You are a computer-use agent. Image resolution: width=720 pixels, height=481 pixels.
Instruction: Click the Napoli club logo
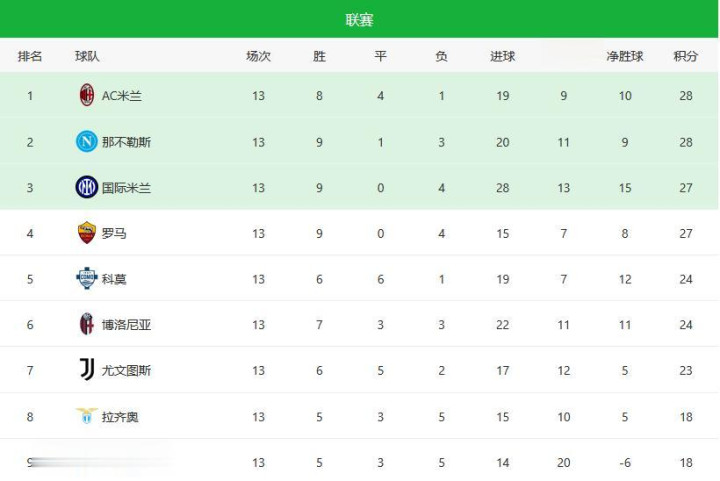[x=87, y=142]
